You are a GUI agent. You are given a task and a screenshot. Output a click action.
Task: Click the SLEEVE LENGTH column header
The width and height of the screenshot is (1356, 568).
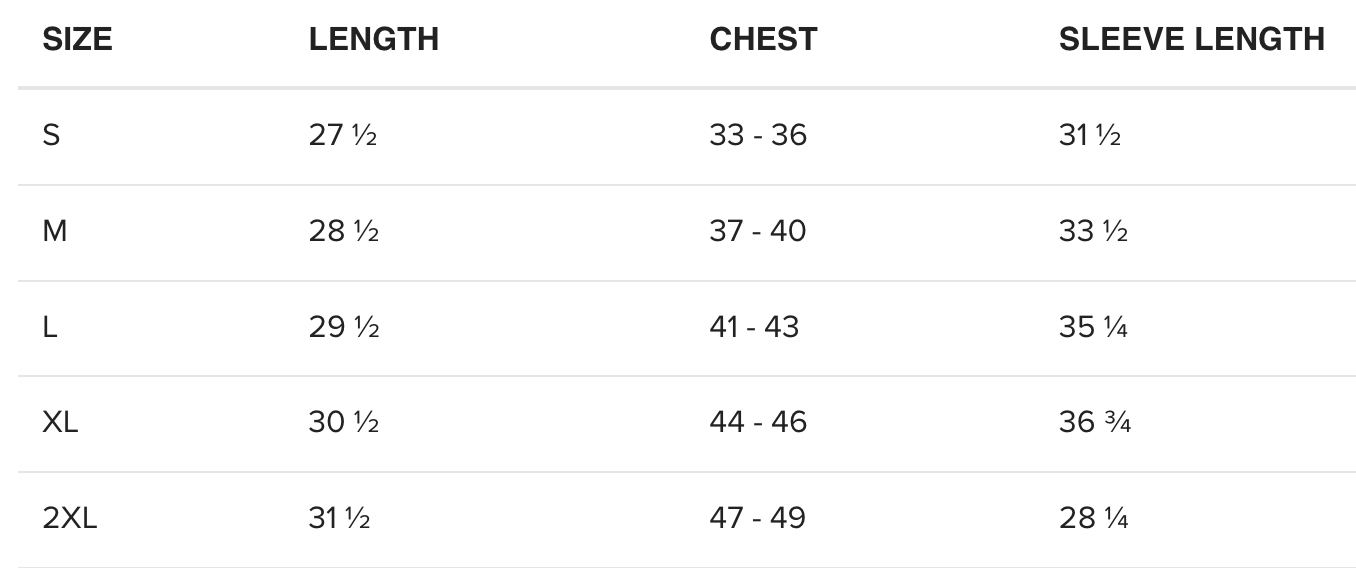(x=1191, y=39)
